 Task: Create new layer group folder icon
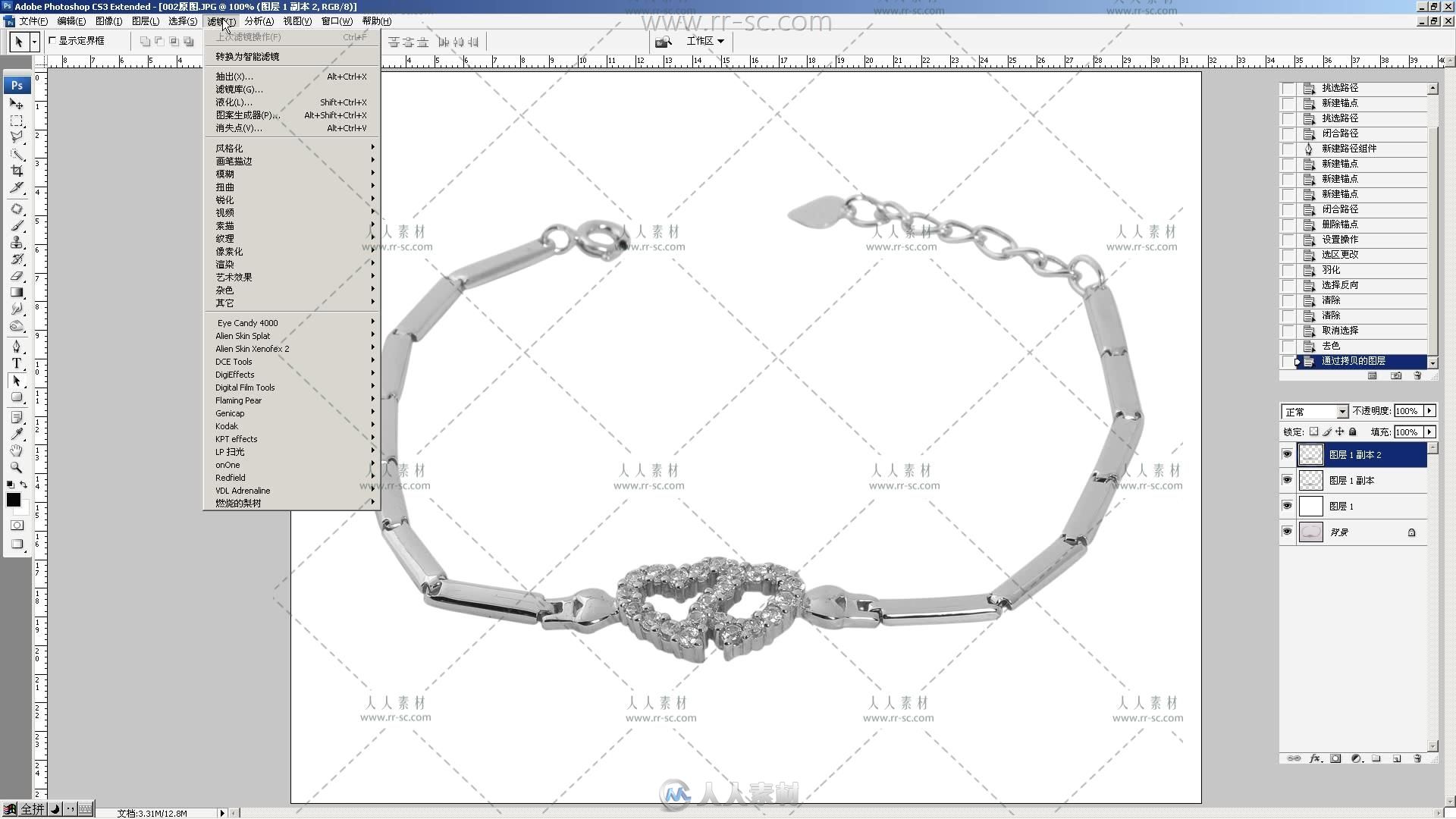[1376, 758]
